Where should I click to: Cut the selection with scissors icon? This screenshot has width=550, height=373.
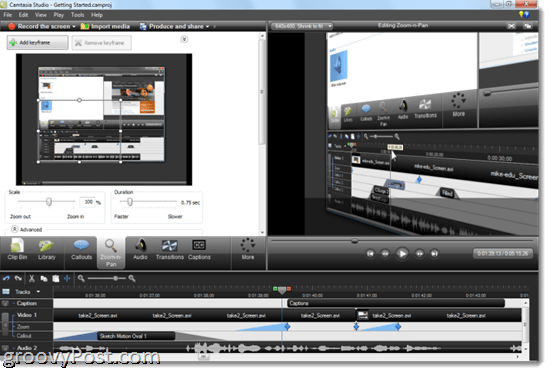coord(32,279)
